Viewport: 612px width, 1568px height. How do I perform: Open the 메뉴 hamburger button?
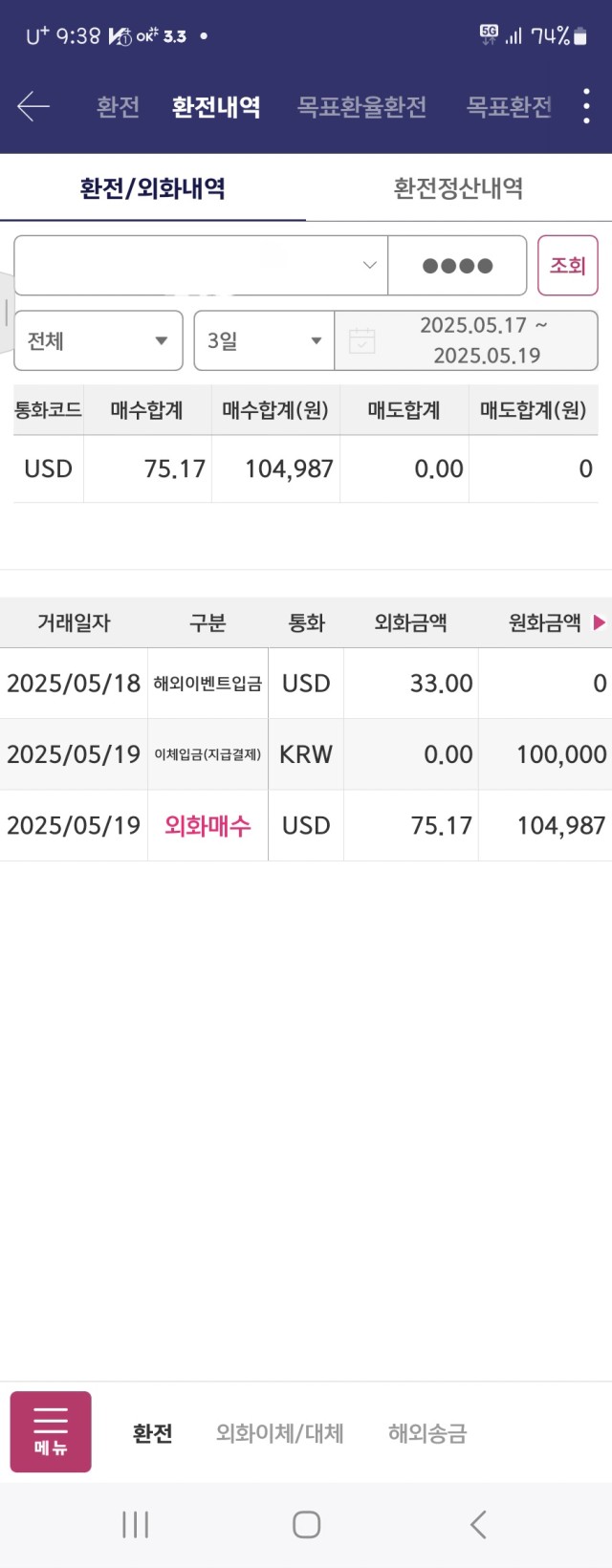(x=51, y=1431)
